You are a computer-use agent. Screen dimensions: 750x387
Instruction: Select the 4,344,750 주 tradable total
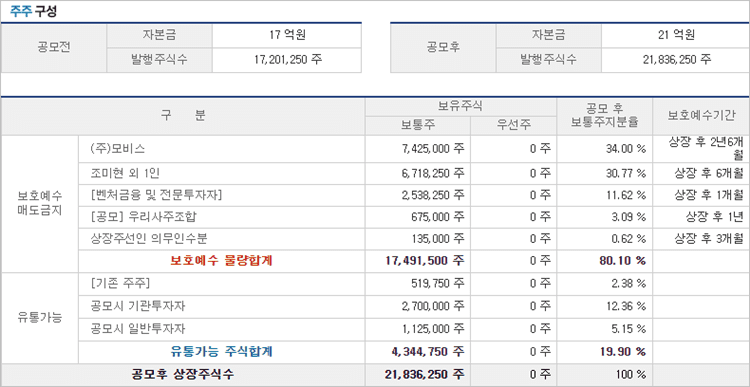point(428,352)
